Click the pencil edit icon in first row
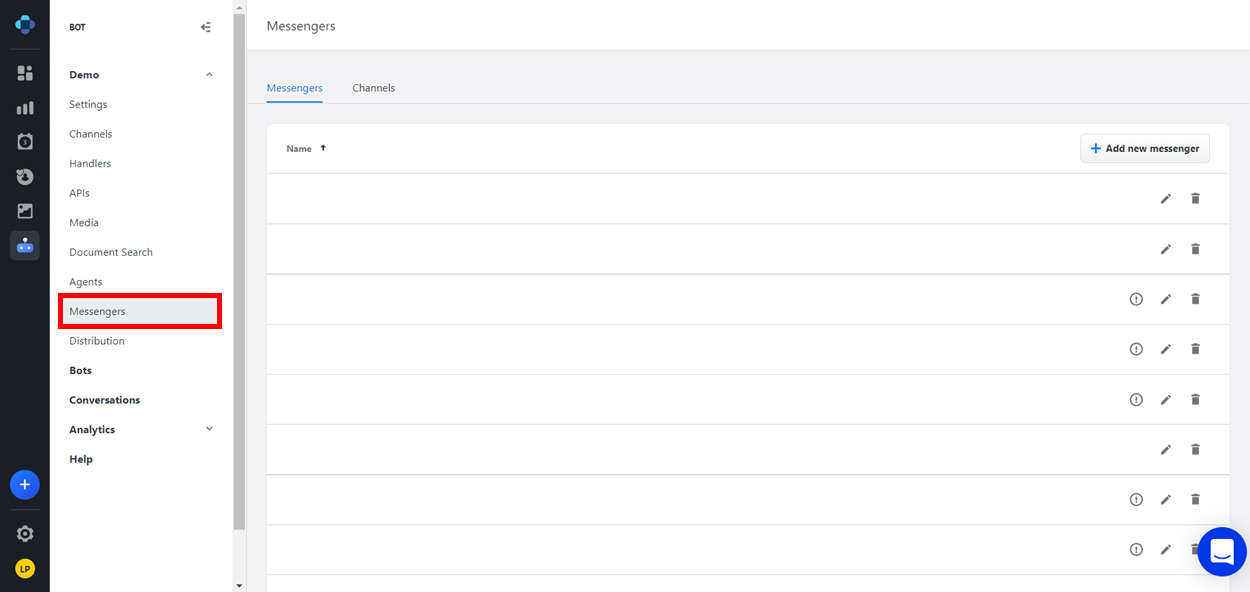 [x=1165, y=199]
